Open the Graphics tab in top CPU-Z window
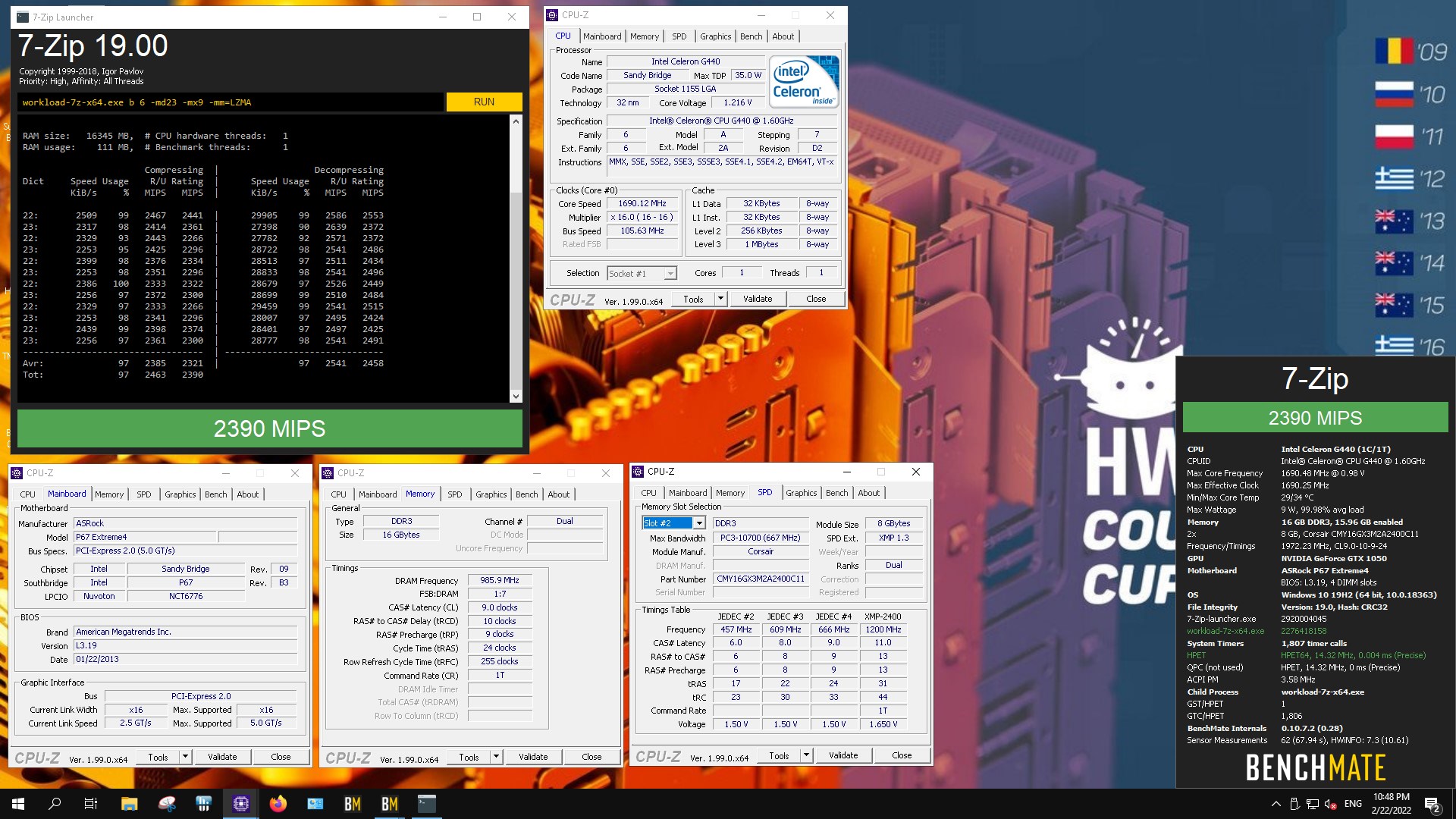The image size is (1456, 819). click(715, 36)
